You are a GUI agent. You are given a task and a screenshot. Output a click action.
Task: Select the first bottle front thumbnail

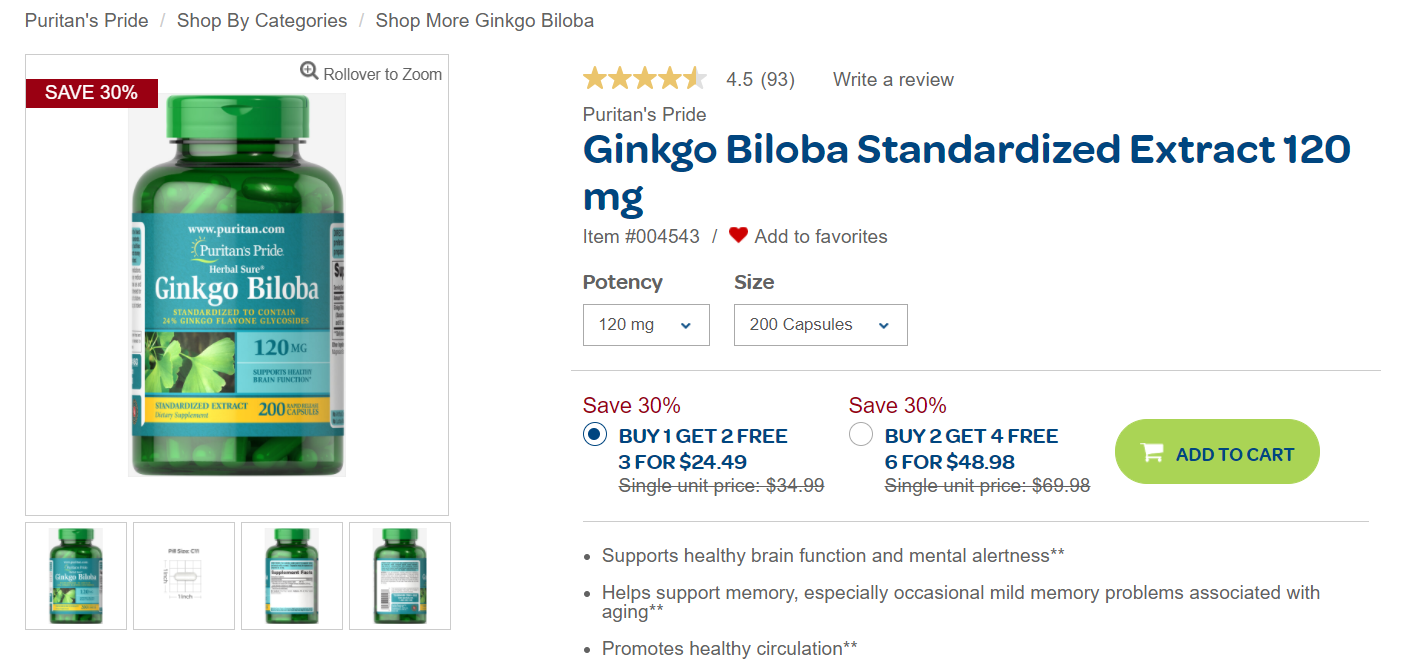point(76,576)
